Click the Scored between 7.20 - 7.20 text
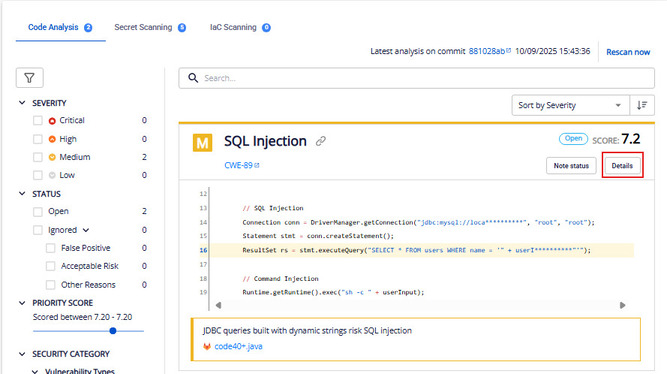This screenshot has height=374, width=667. coord(83,317)
